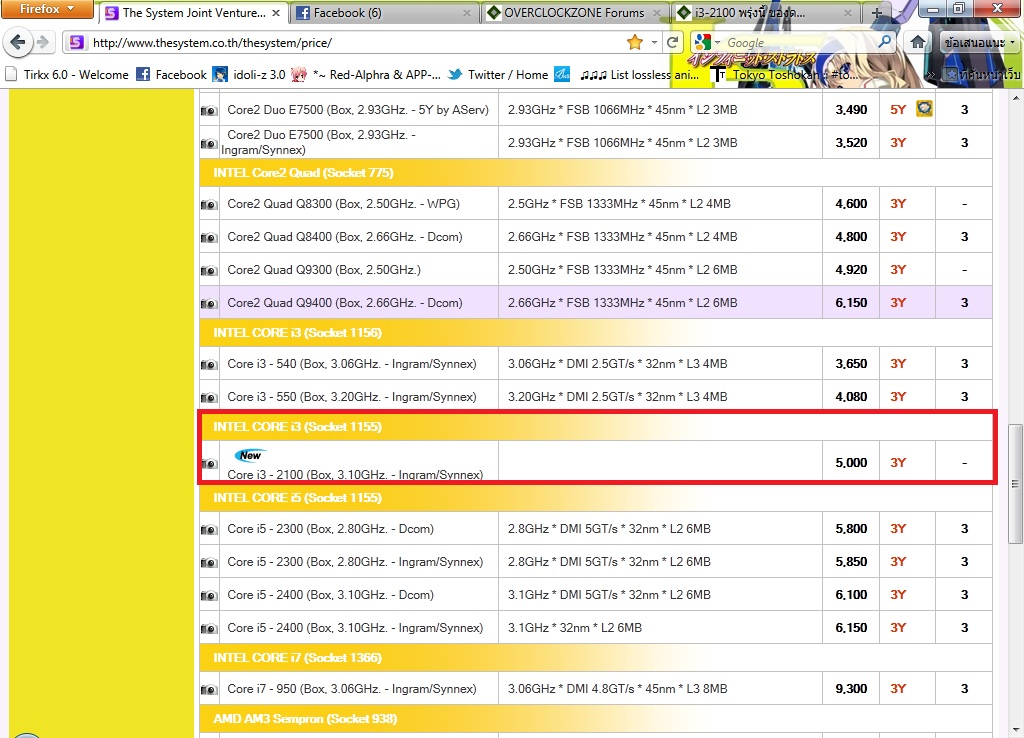
Task: Click the site favicon in address bar
Action: (76, 42)
